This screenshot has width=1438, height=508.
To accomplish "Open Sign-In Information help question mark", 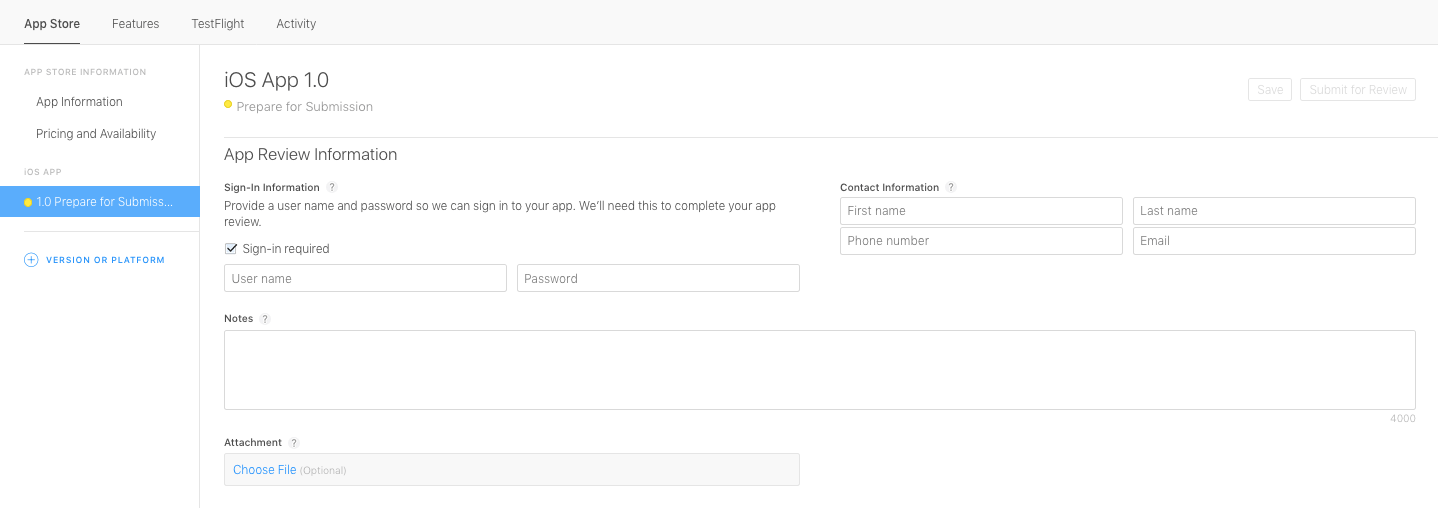I will tap(332, 187).
